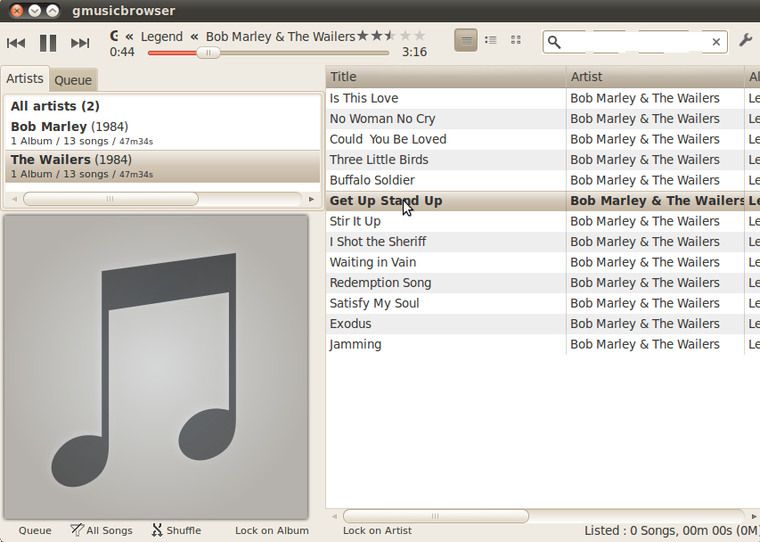Minimize the gmusicbrowser window
760x542 pixels.
[x=34, y=10]
